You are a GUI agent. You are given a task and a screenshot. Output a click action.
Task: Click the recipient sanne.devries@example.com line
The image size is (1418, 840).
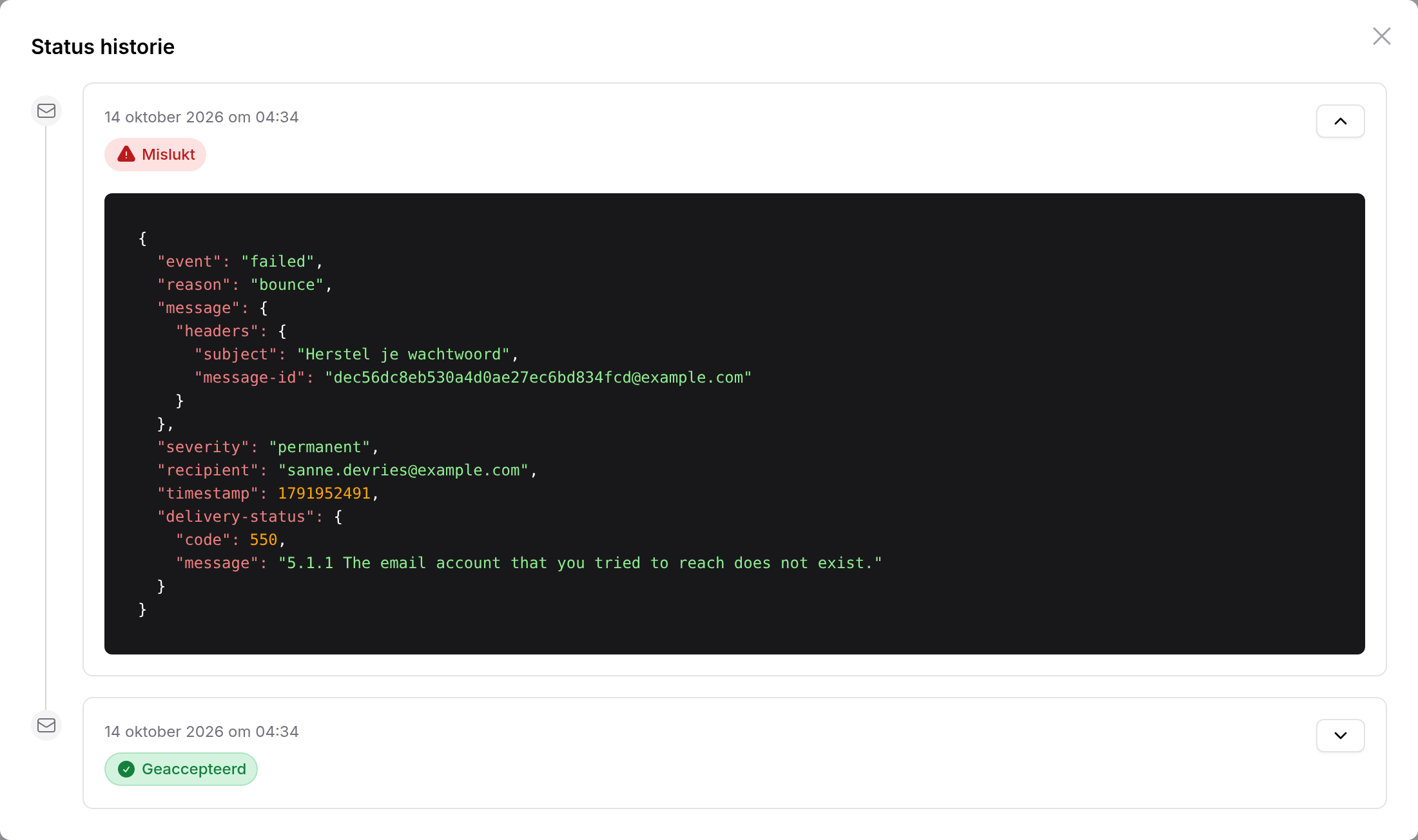tap(347, 470)
